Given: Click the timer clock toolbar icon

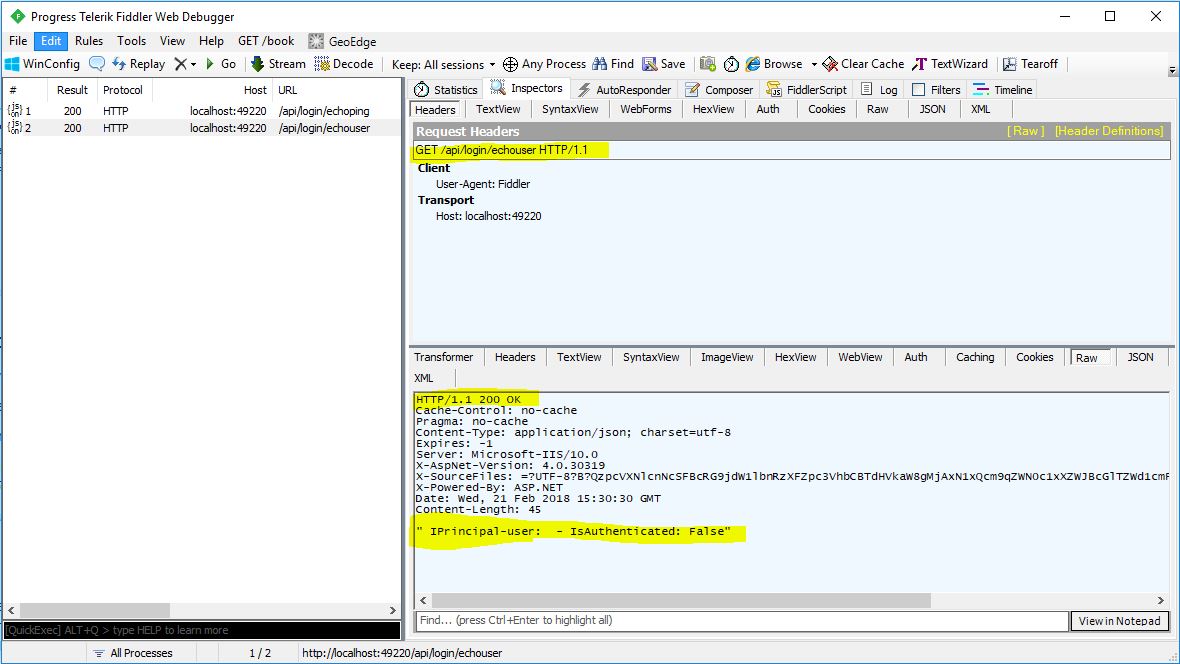Looking at the screenshot, I should [731, 64].
